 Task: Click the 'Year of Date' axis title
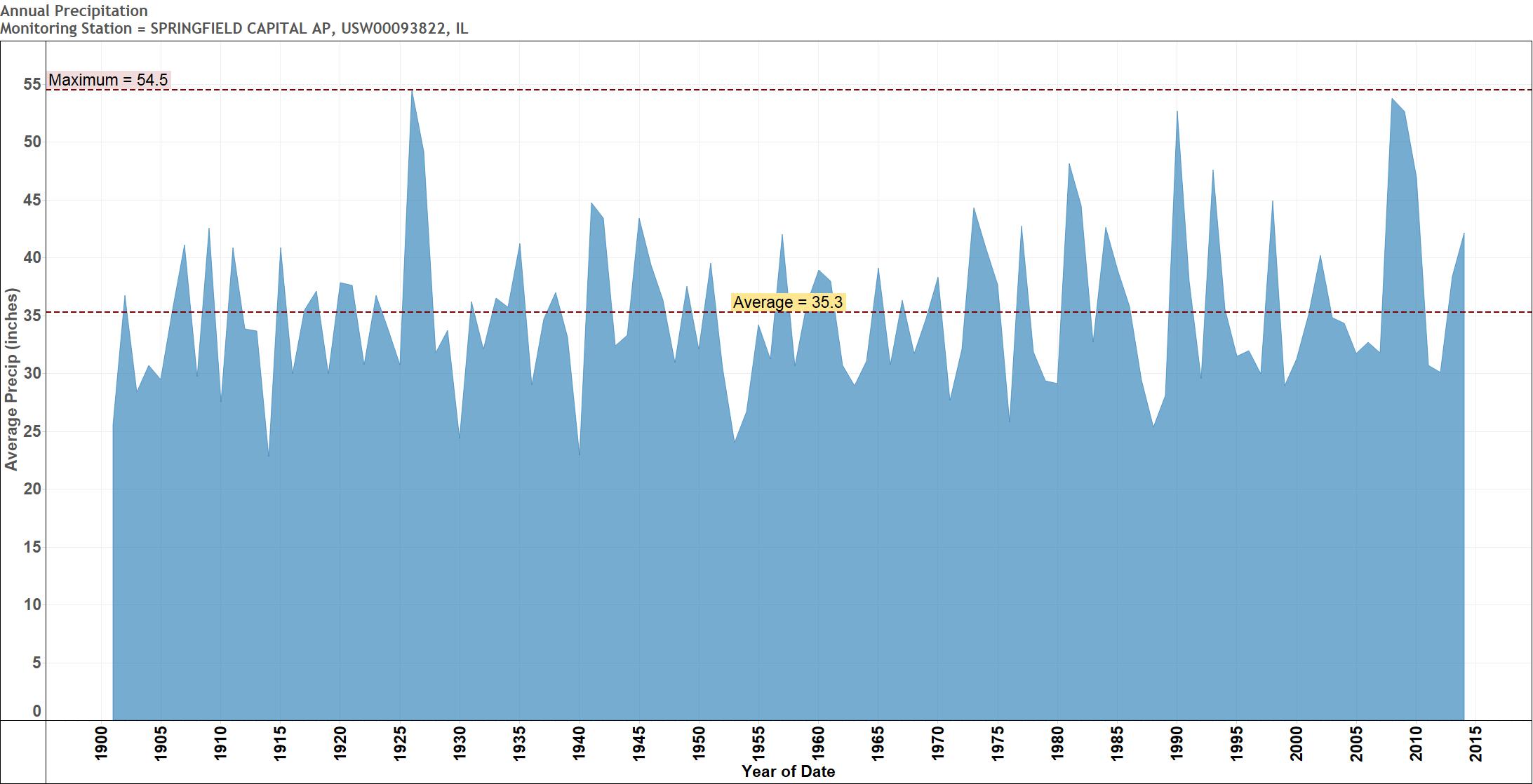click(x=788, y=771)
